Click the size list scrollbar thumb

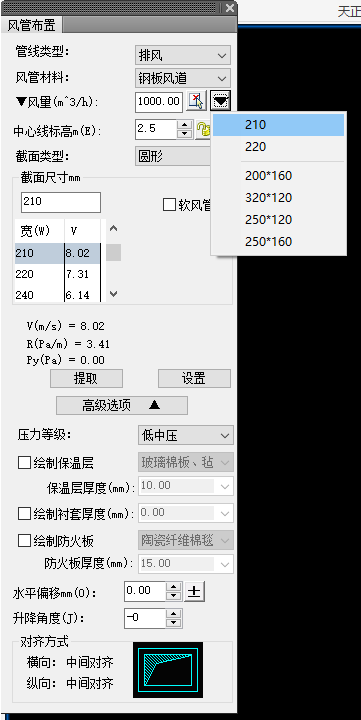pyautogui.click(x=114, y=253)
